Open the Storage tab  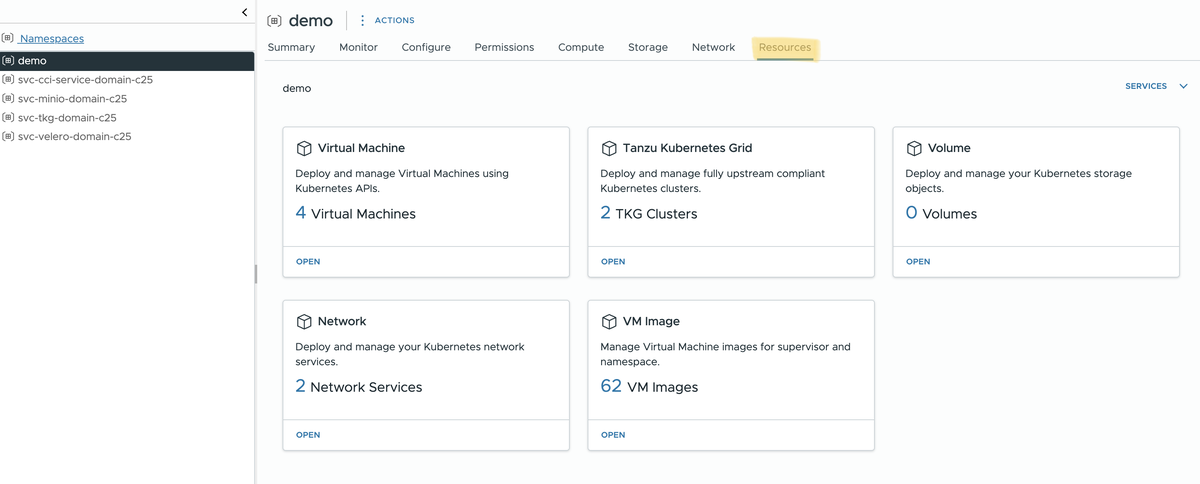coord(647,48)
